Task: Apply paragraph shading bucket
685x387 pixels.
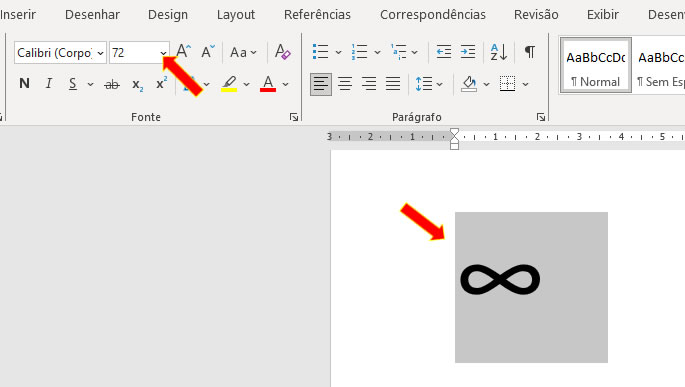Action: point(469,83)
